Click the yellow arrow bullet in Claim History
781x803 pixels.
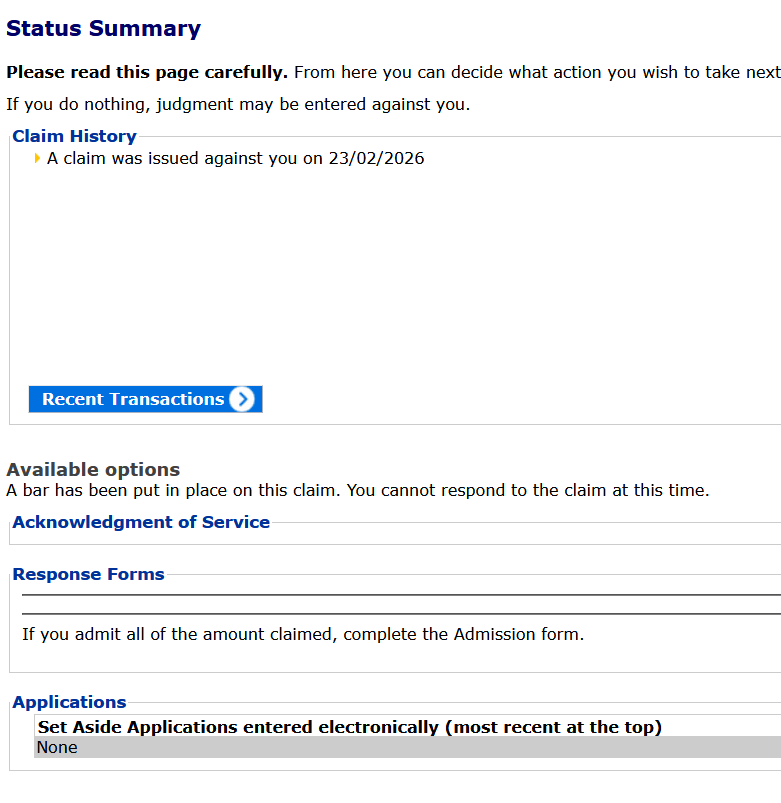[37, 158]
